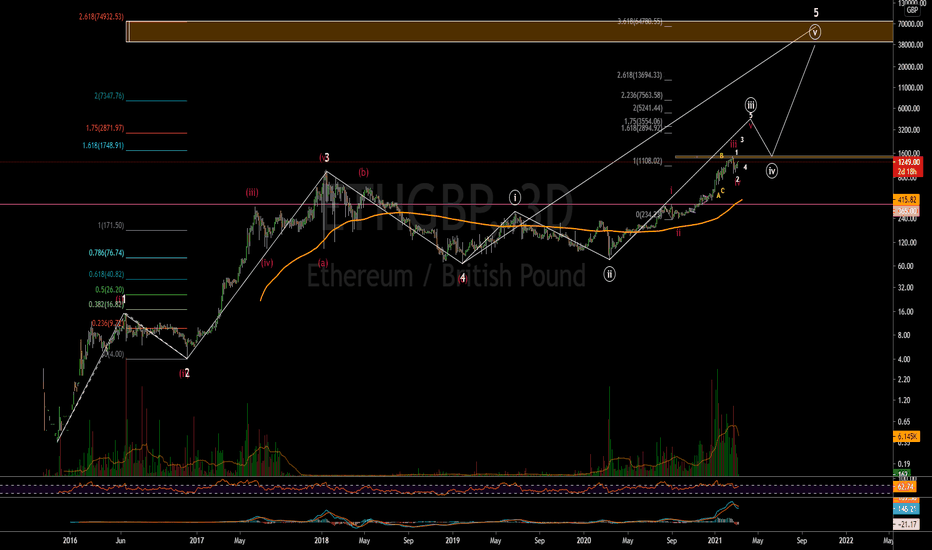
Task: Click the 2016 label on time axis
Action: click(70, 540)
